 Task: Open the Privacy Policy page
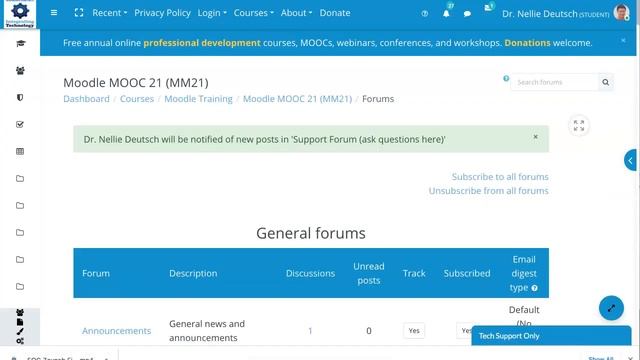(162, 13)
